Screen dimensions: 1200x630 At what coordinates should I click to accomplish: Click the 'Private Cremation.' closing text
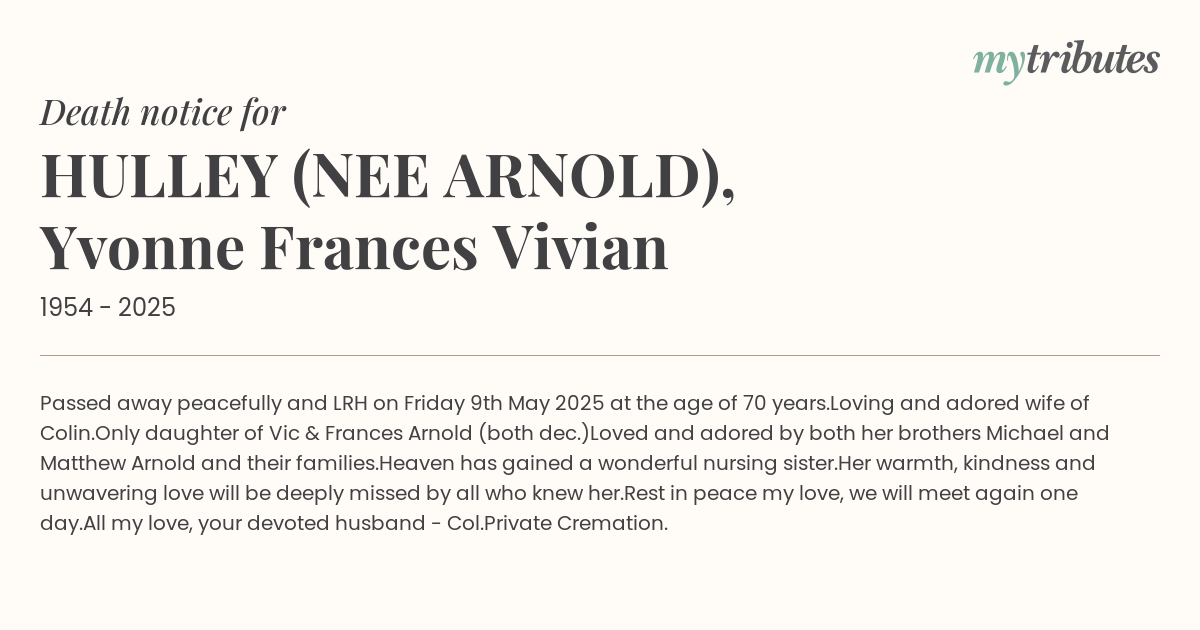coord(576,524)
